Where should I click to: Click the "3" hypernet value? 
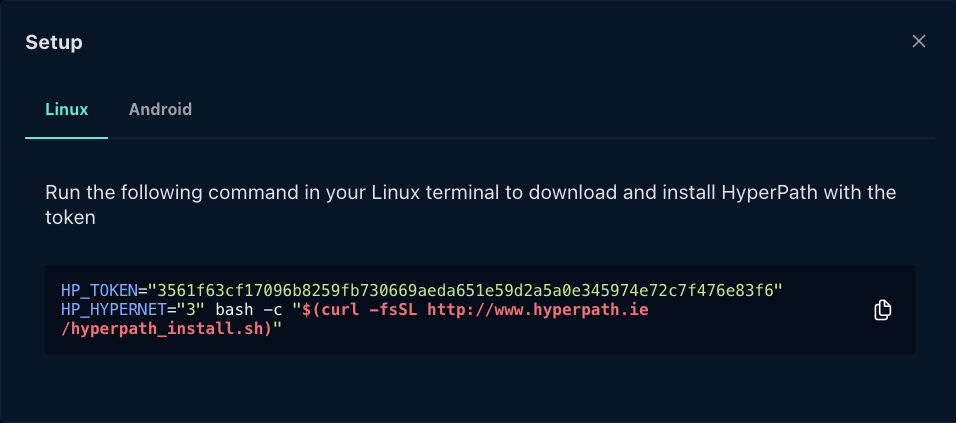pyautogui.click(x=192, y=310)
